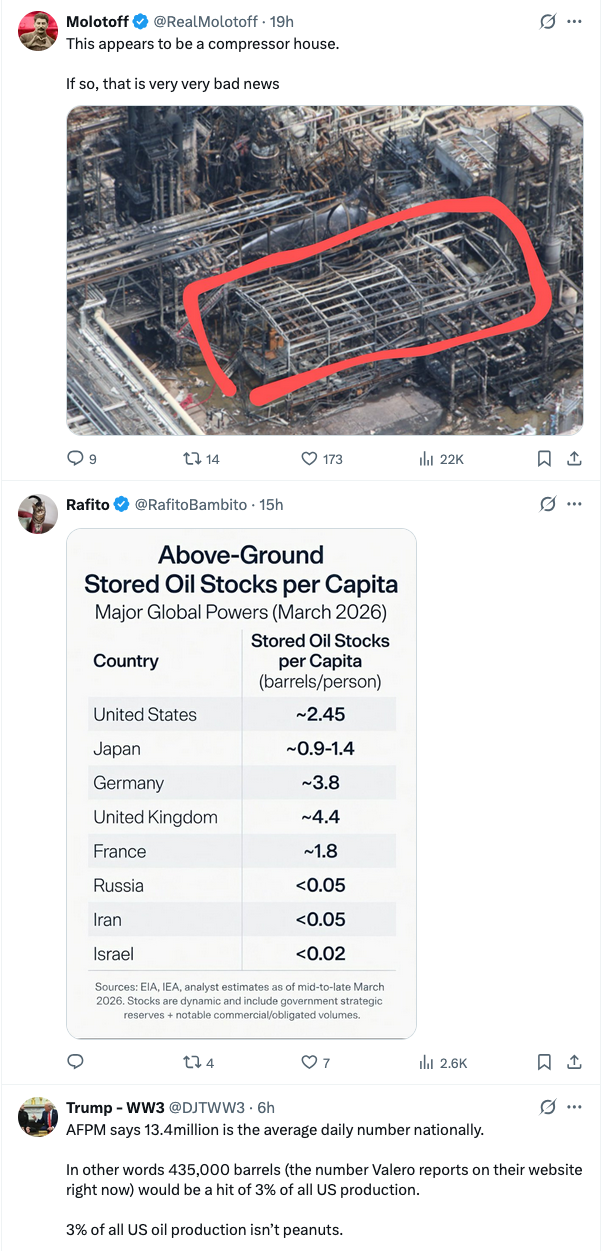Open more options on Molotoff's post
This screenshot has width=605, height=1251.
point(574,21)
